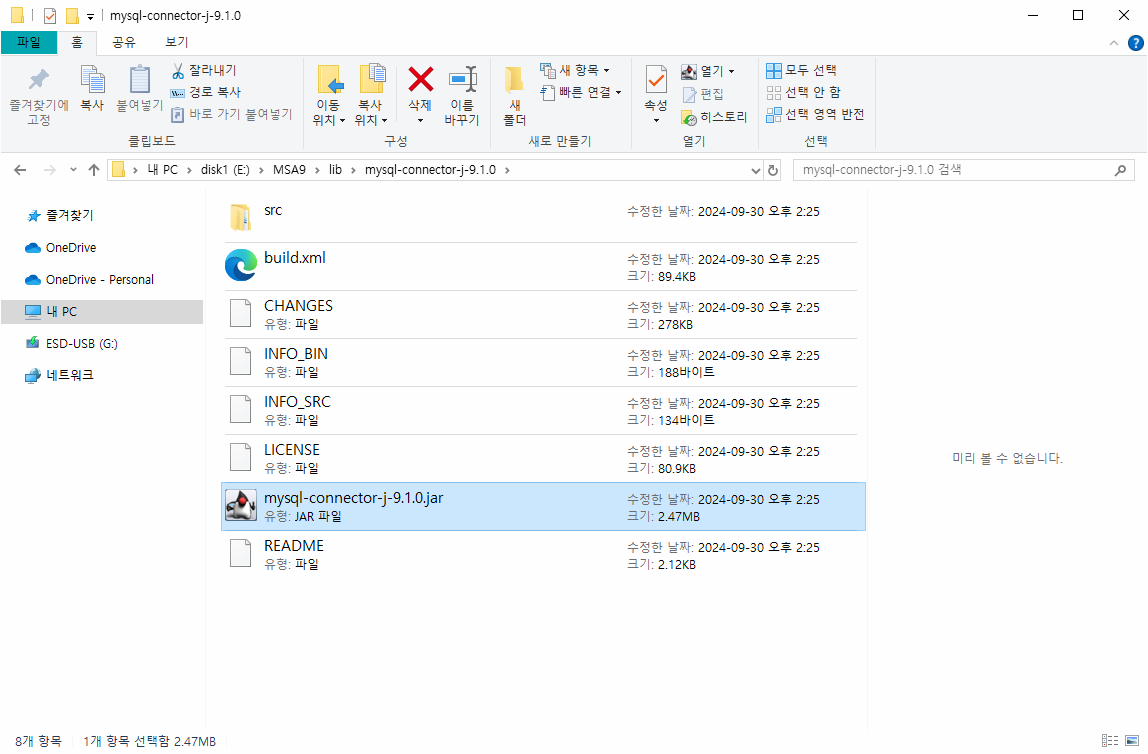
Task: Click disk1 (E:) in the address bar
Action: tap(226, 170)
